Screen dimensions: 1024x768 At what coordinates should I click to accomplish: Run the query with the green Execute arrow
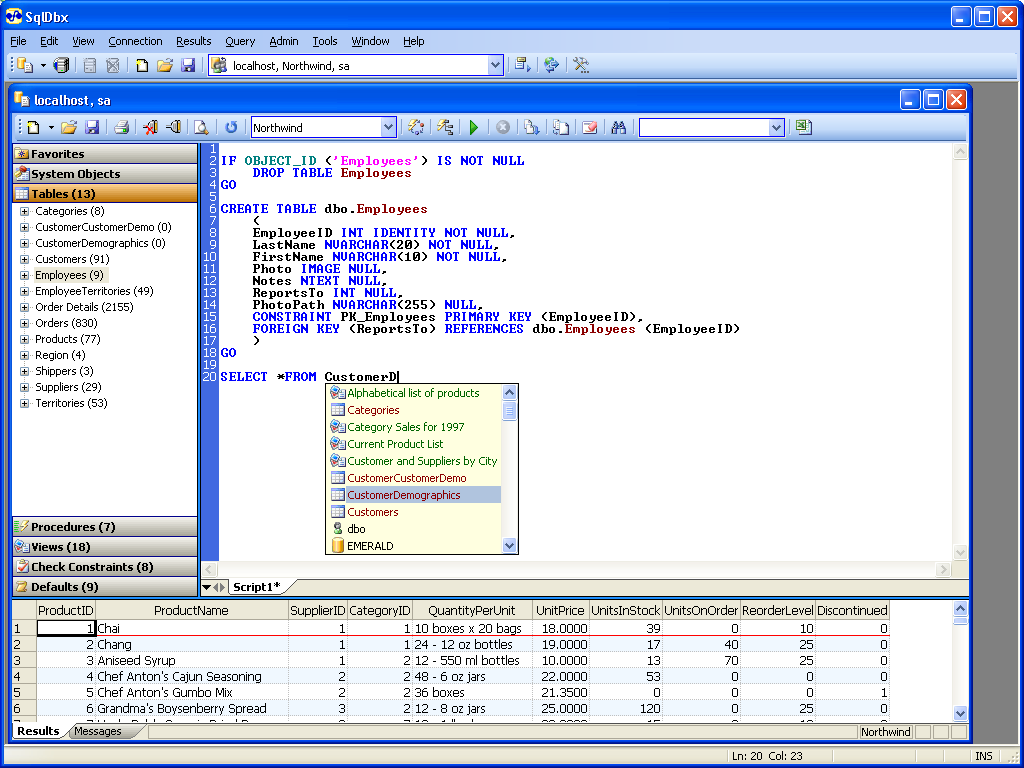474,127
